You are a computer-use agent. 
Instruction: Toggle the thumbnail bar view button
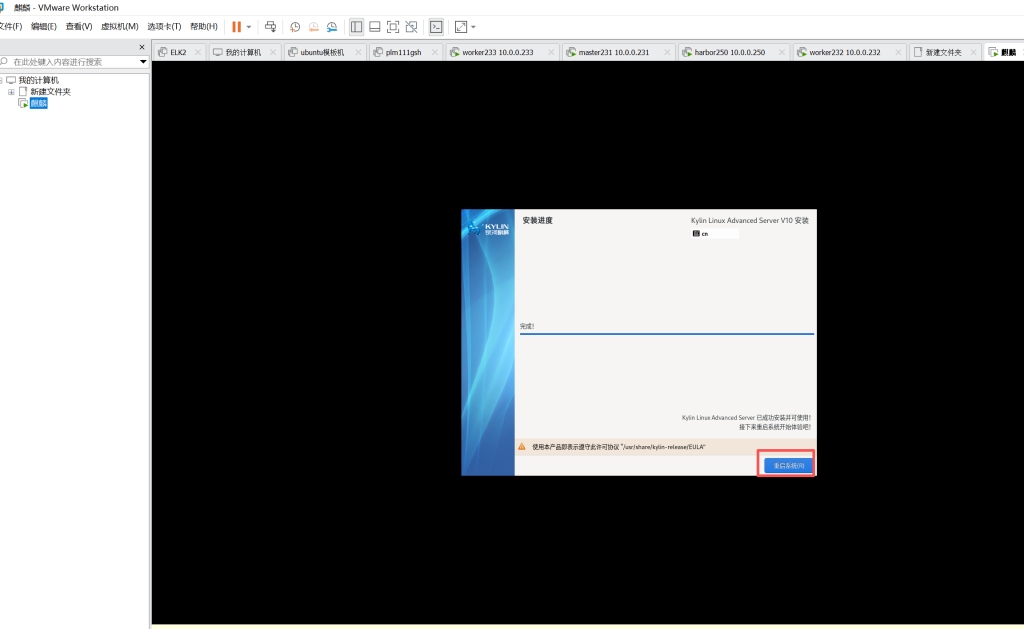(x=374, y=27)
